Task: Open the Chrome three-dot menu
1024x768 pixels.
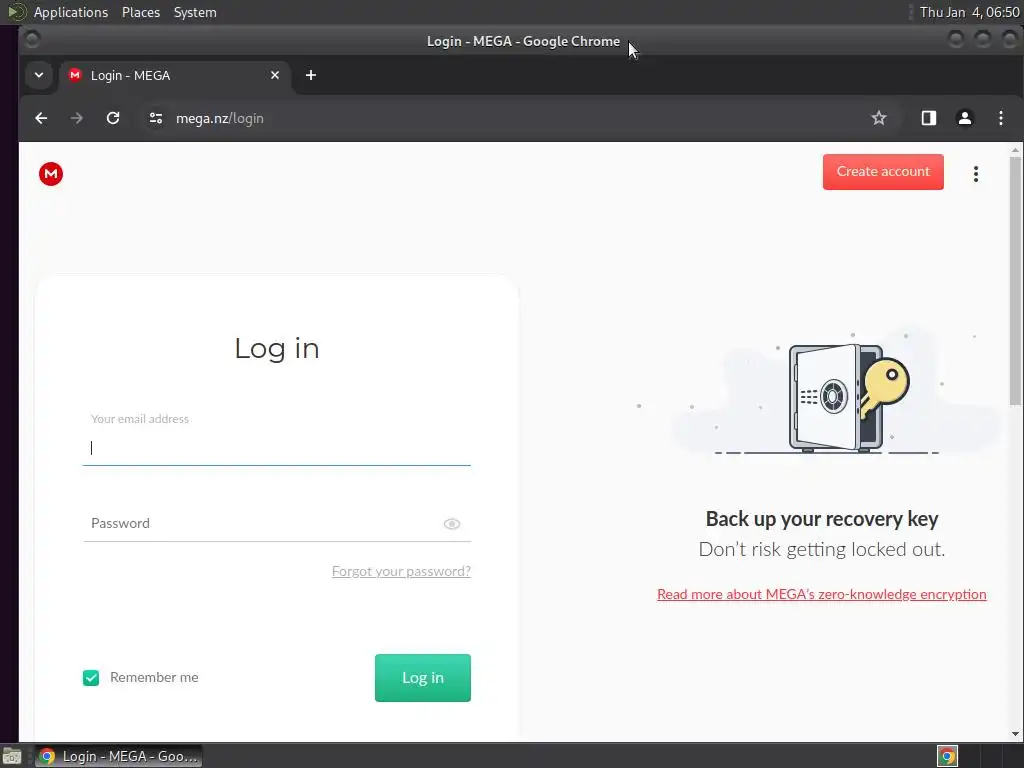Action: (x=1000, y=118)
